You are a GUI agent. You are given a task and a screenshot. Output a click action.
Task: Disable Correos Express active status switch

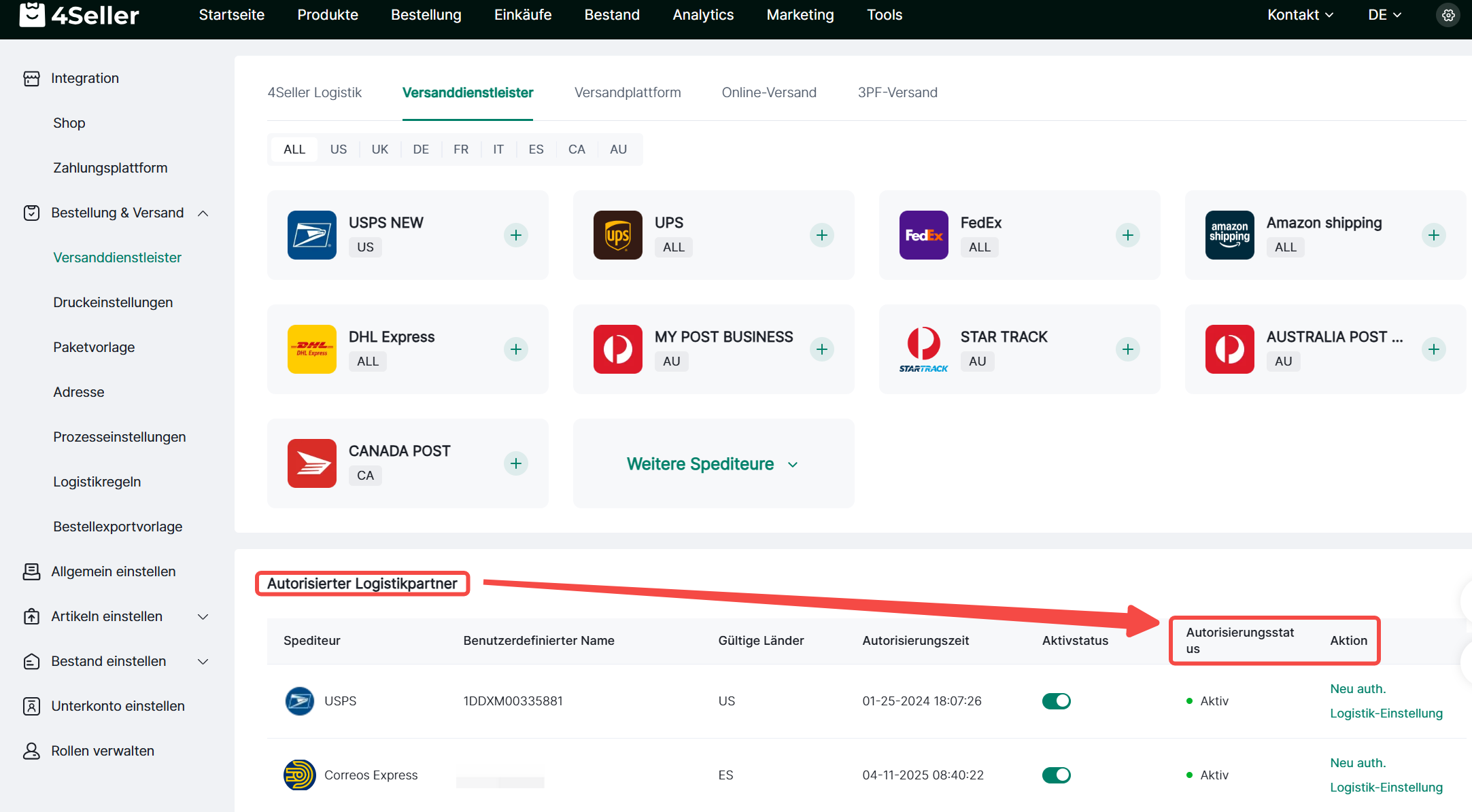click(1056, 775)
